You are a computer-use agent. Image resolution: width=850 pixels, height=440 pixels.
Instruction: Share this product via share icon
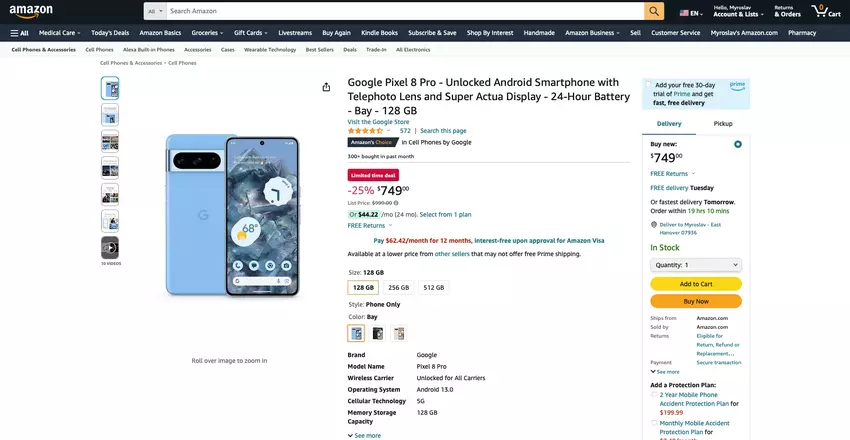[326, 87]
